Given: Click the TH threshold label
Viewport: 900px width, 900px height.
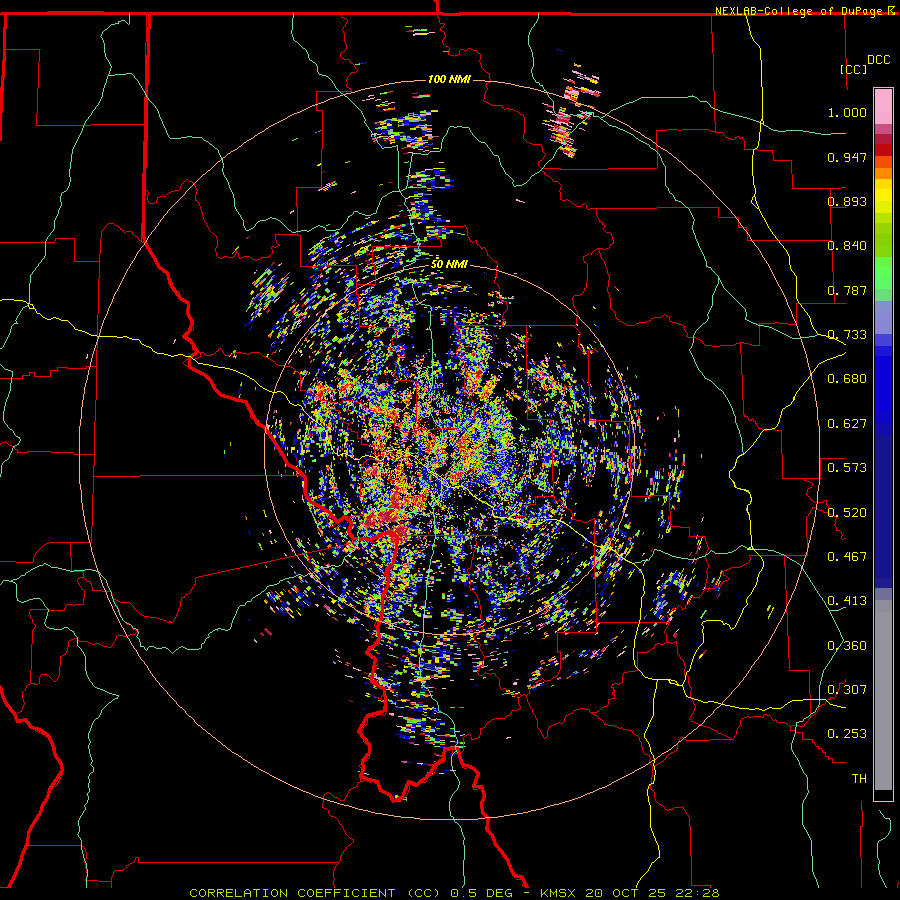Looking at the screenshot, I should 859,779.
